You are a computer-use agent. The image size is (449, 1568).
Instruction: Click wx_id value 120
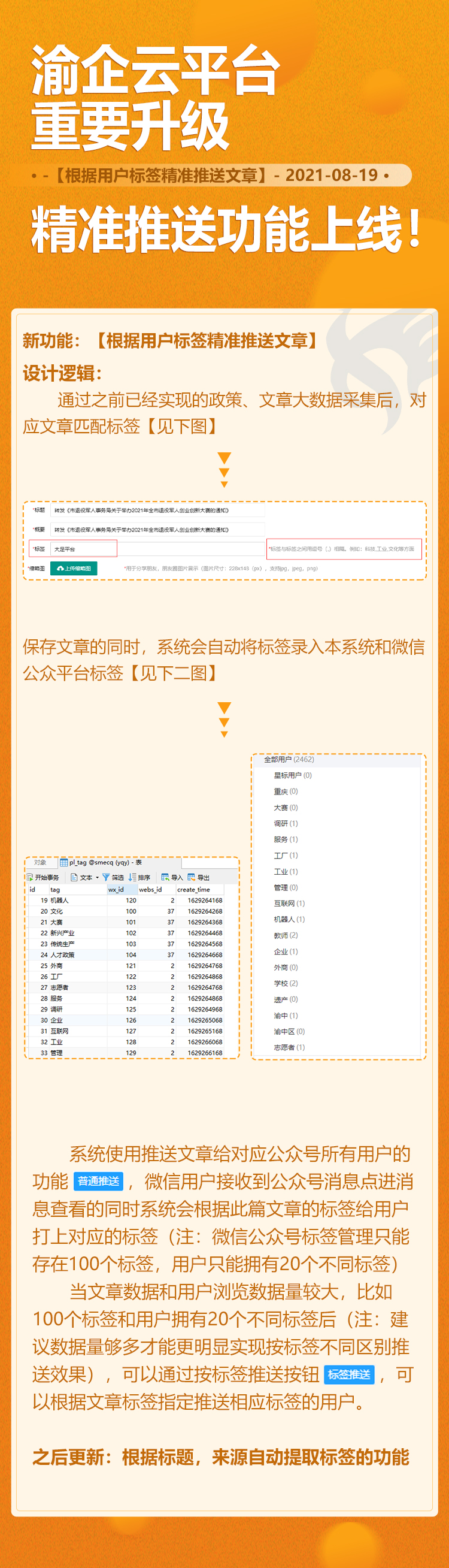click(131, 901)
